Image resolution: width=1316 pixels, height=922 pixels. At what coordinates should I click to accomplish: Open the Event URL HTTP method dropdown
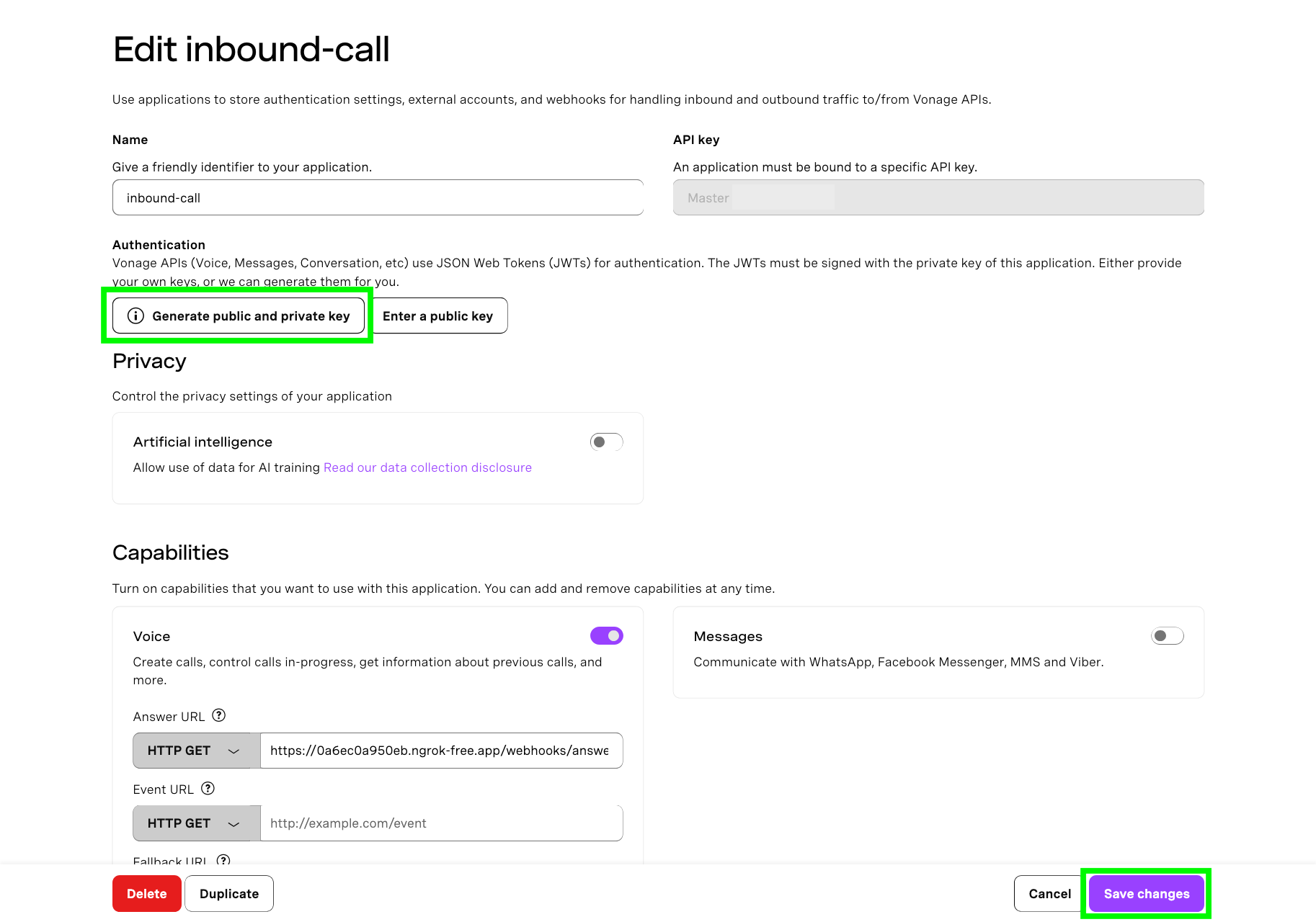(x=195, y=823)
